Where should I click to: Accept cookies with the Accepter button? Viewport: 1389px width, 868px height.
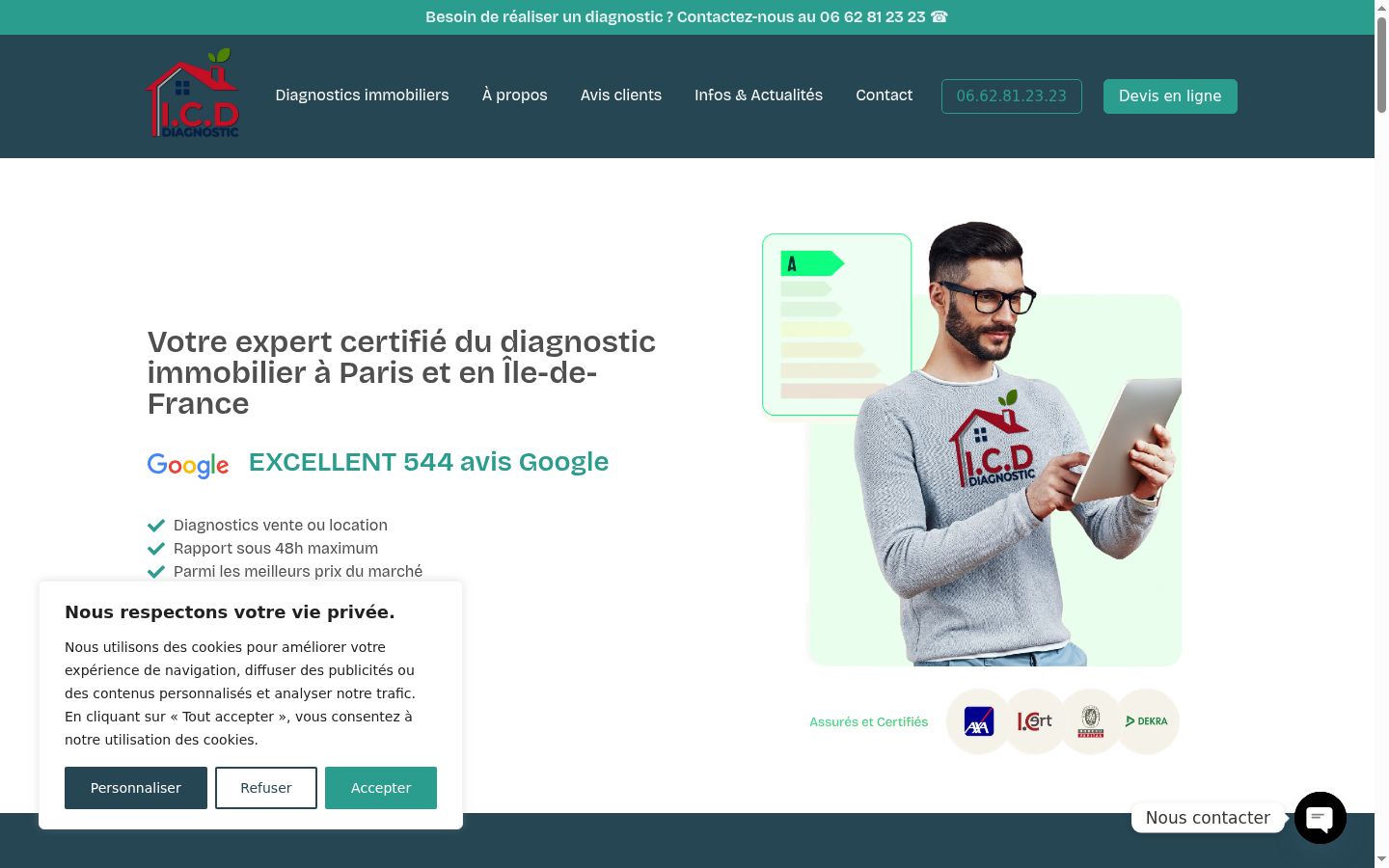pyautogui.click(x=381, y=788)
